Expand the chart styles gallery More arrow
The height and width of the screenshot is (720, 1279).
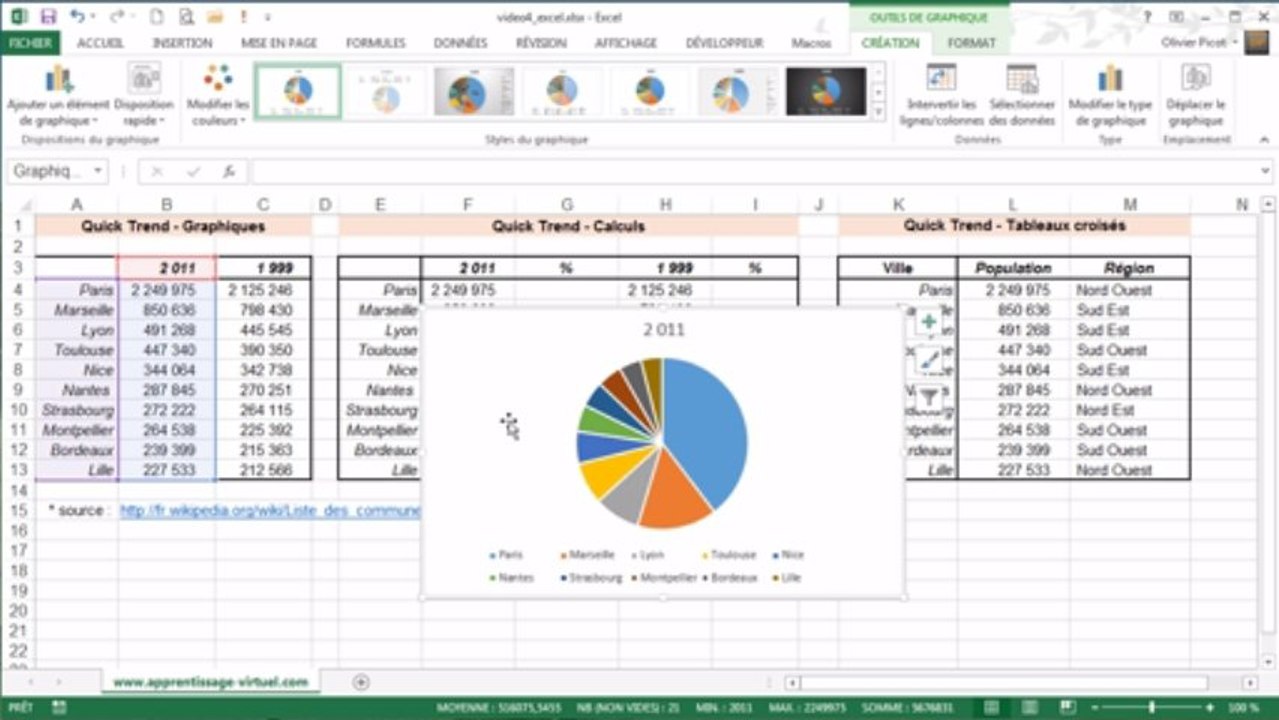point(879,111)
